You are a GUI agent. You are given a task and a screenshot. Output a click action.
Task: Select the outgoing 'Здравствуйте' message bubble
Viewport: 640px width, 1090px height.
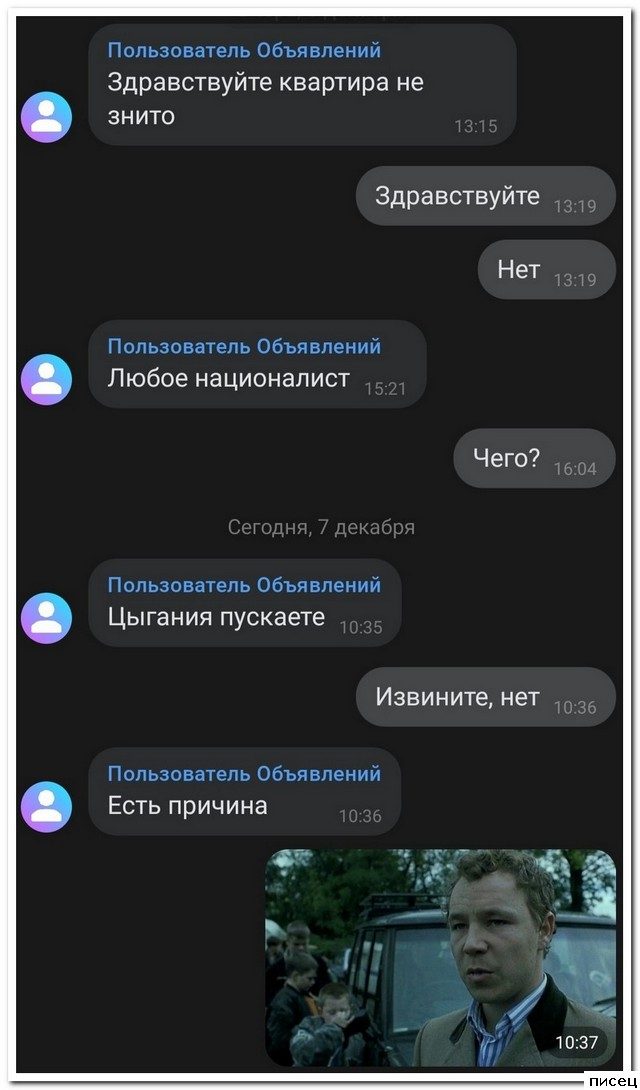tap(486, 195)
